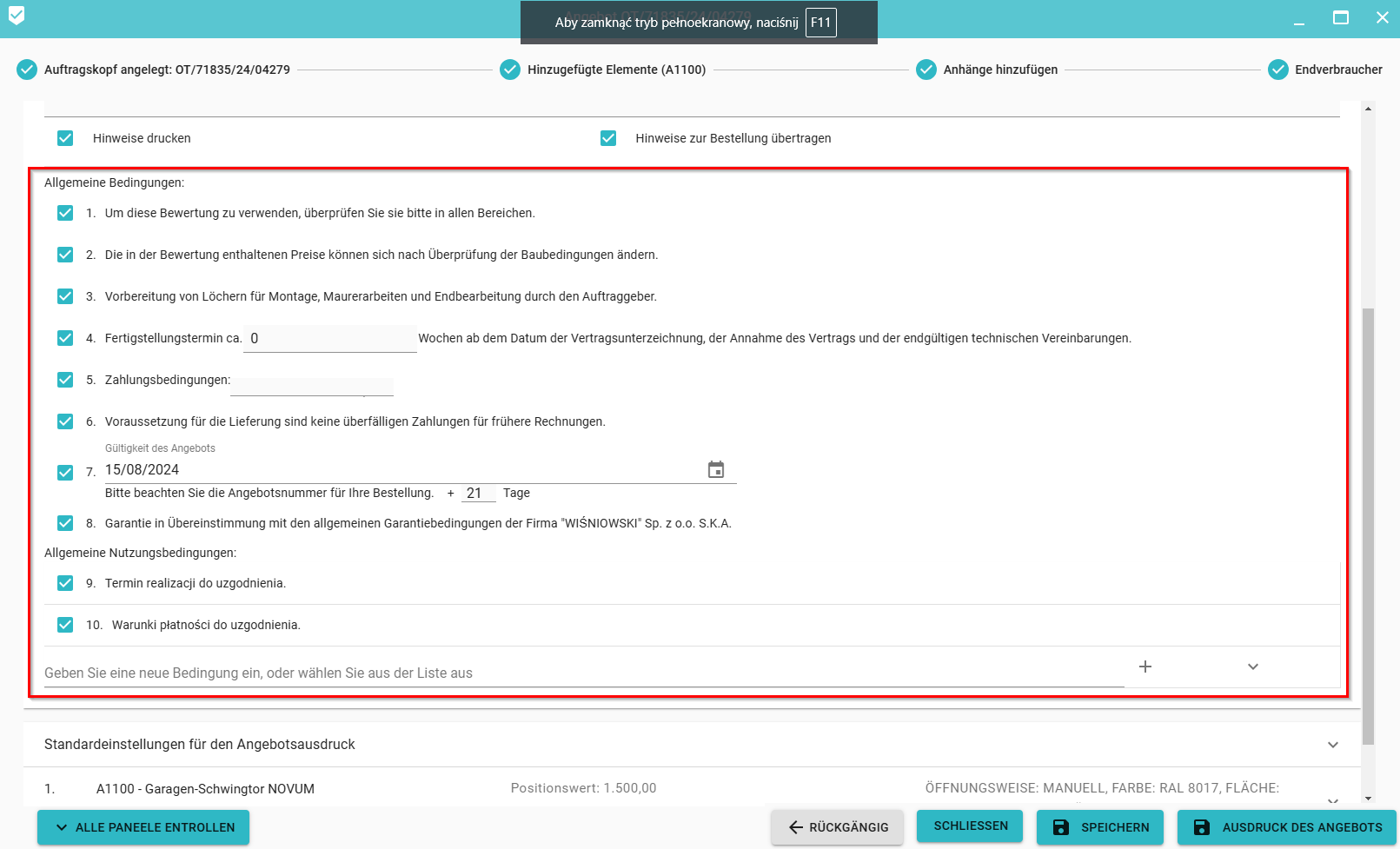Image resolution: width=1400 pixels, height=849 pixels.
Task: Open the calendar date picker icon
Action: point(716,470)
